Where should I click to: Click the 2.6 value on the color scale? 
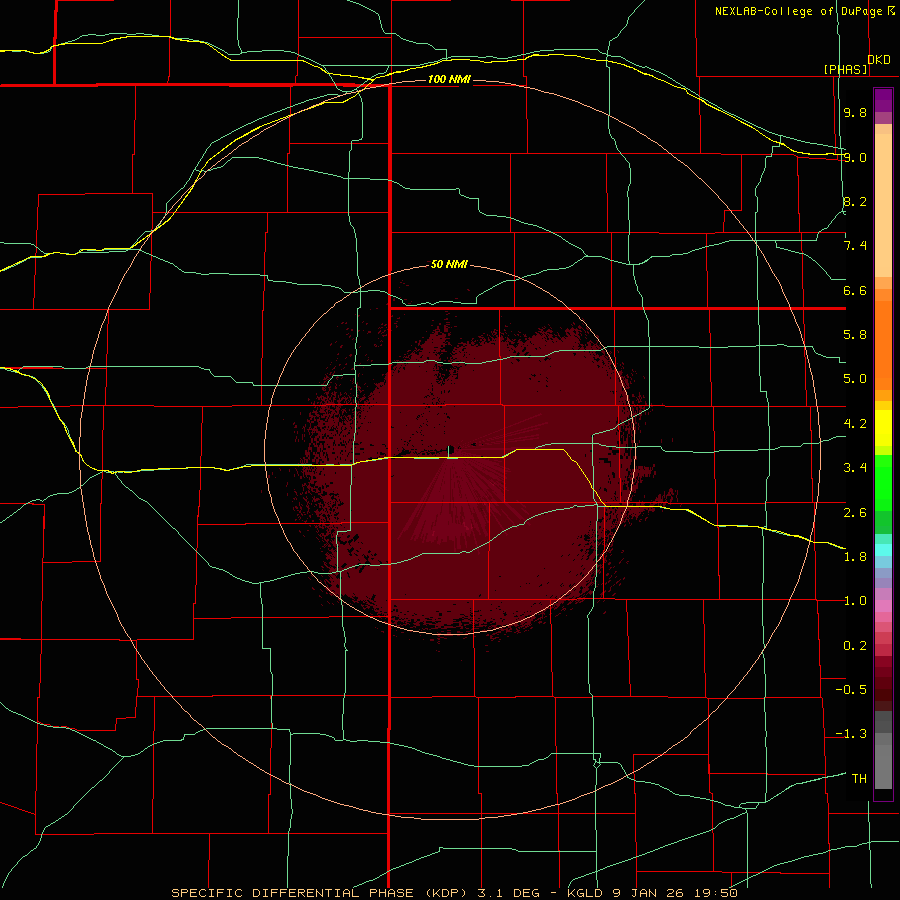[x=855, y=512]
